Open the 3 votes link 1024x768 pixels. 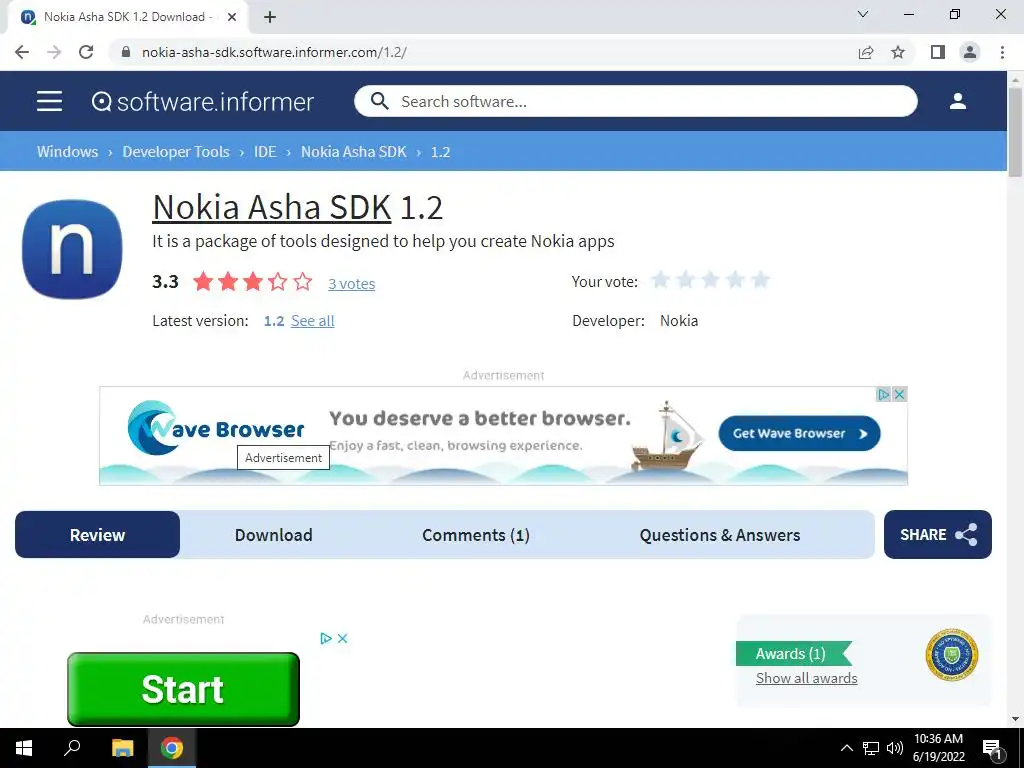point(351,283)
